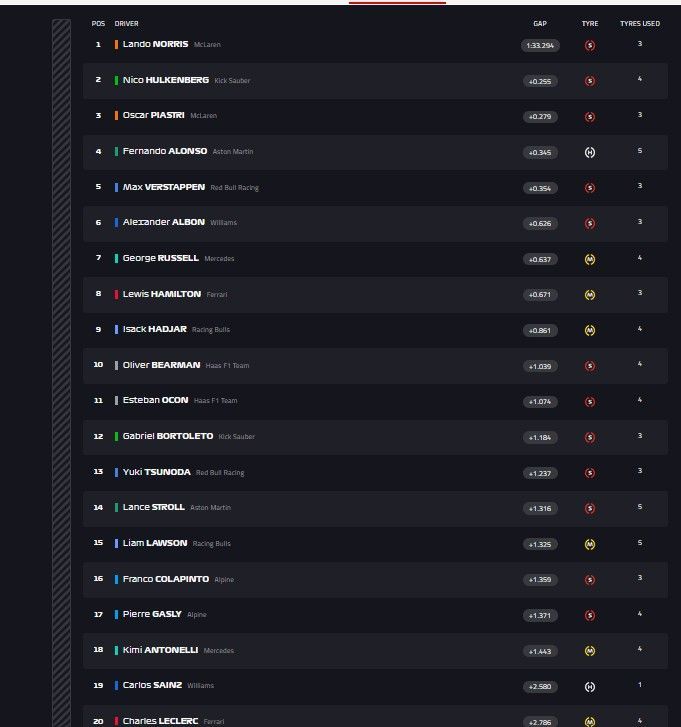Click the DRIVER column header

127,23
